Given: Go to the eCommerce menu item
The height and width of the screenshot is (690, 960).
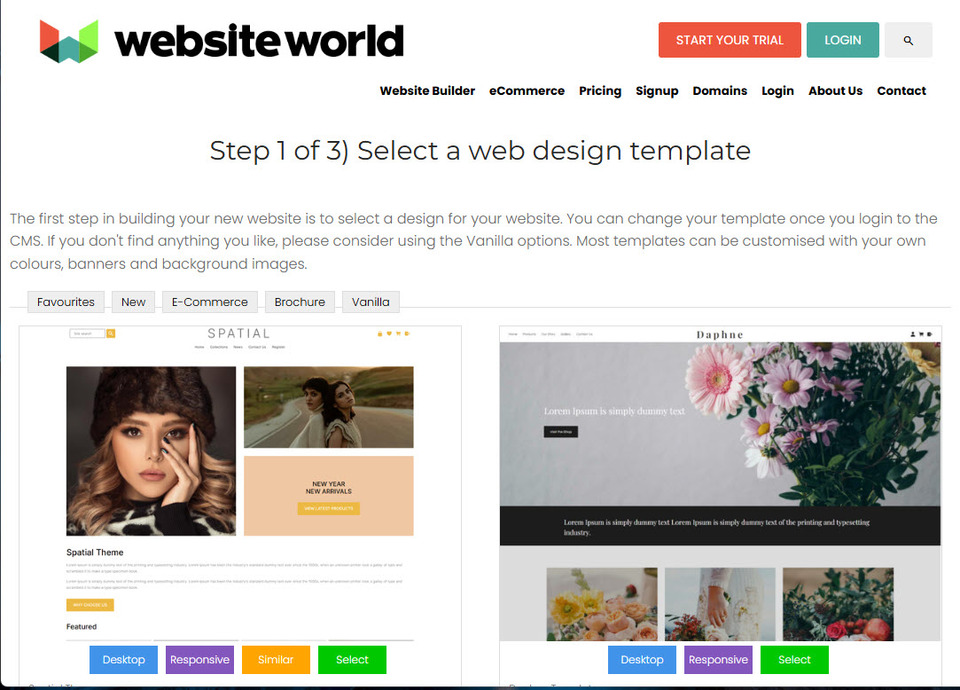Looking at the screenshot, I should [x=527, y=91].
